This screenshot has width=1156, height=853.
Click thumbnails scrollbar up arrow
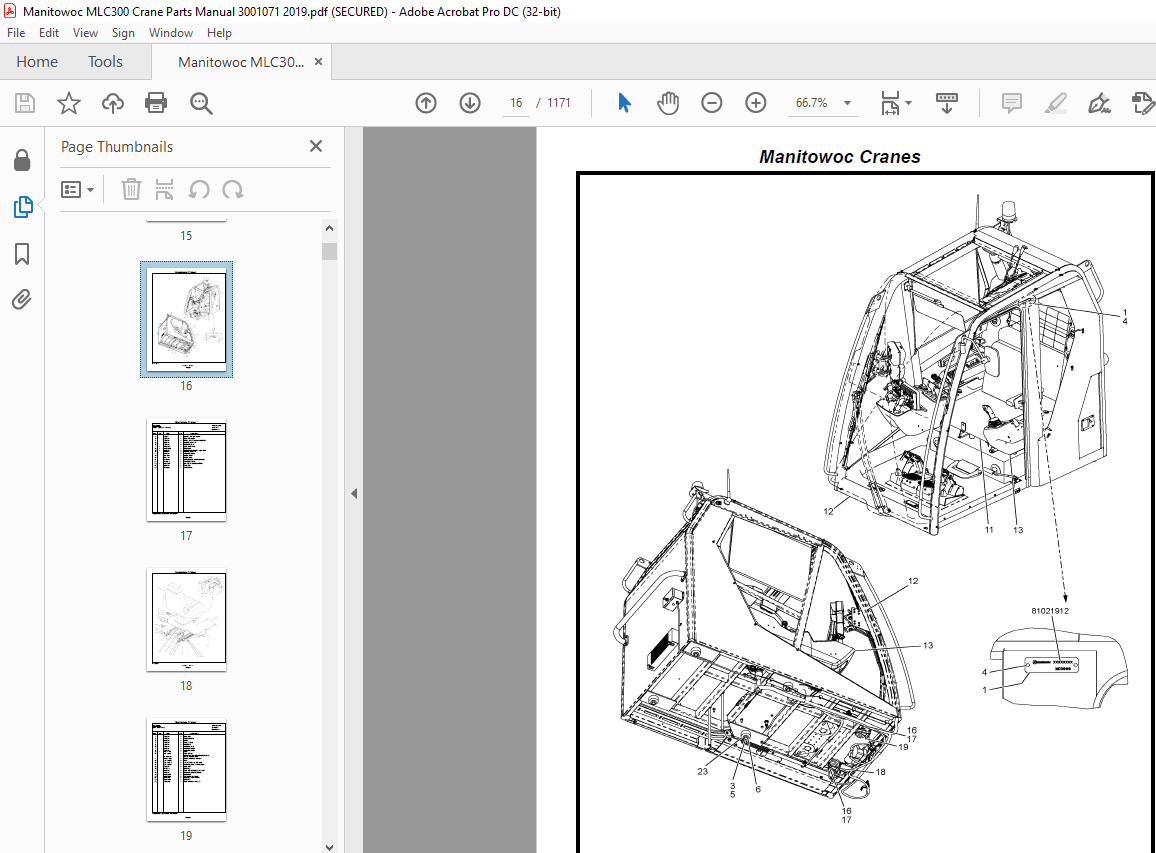pyautogui.click(x=330, y=229)
